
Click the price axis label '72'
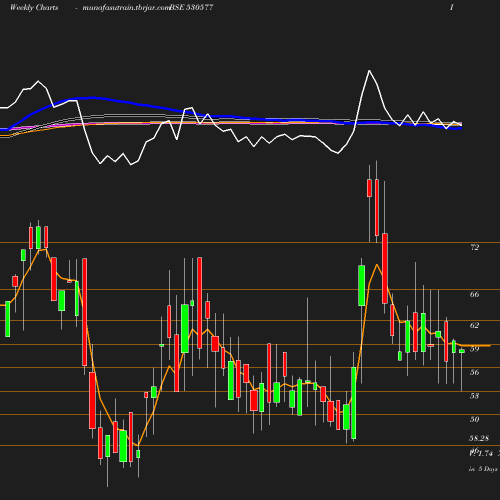click(475, 247)
